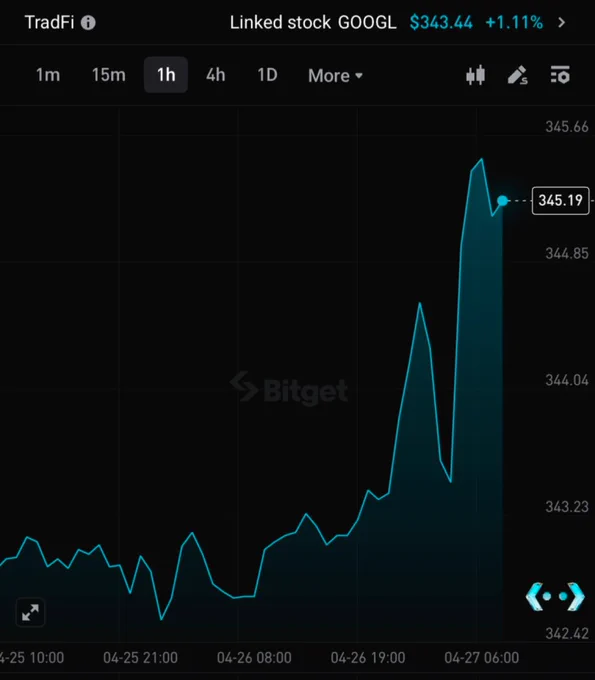Open chart indicator settings icon
The image size is (595, 680).
560,75
